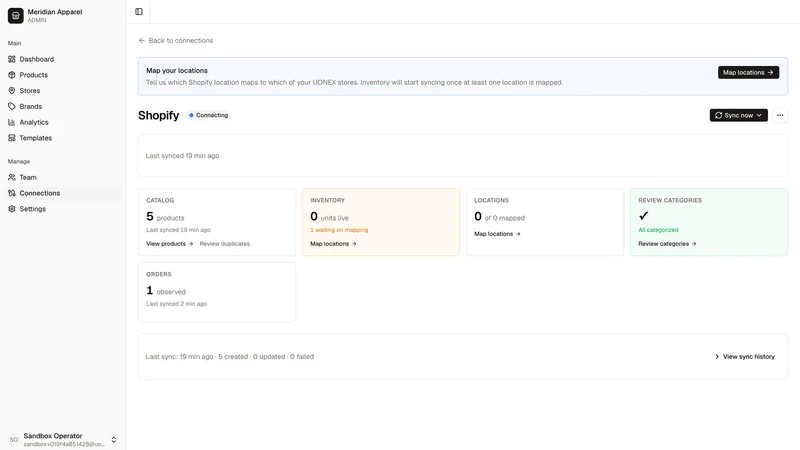The image size is (800, 450).
Task: Open the Brands section
Action: tap(31, 107)
